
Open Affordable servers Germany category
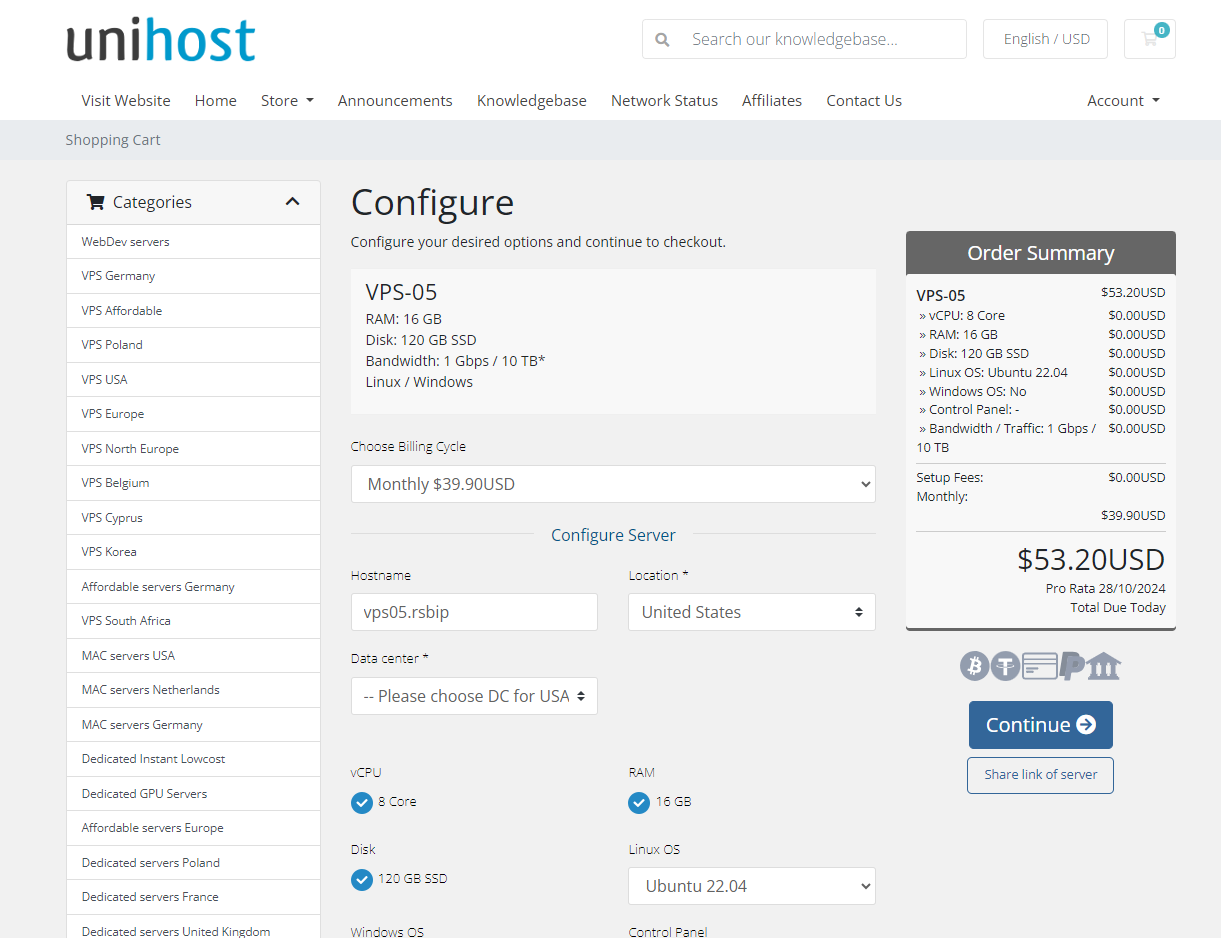[193, 587]
